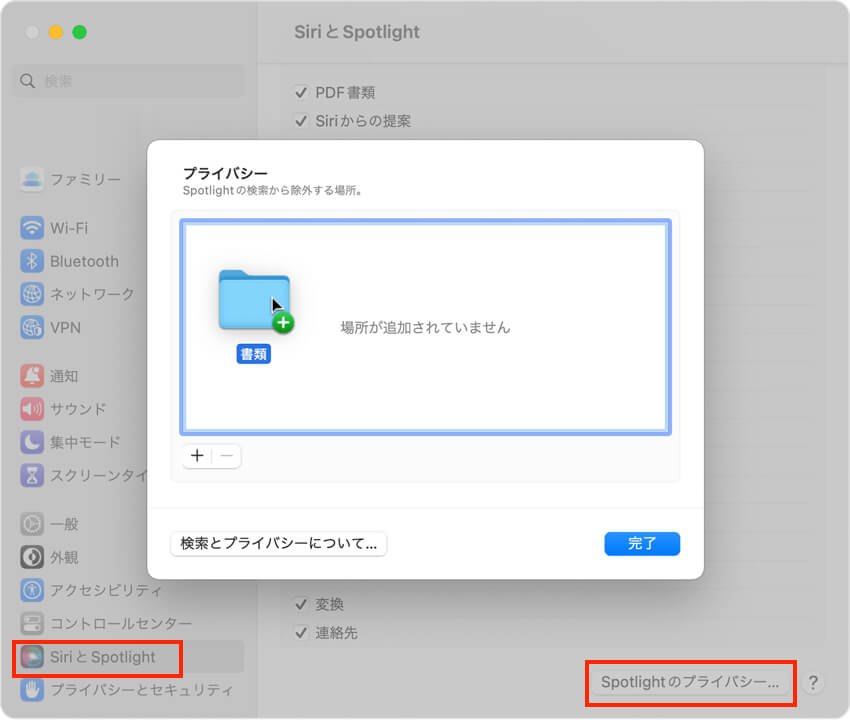Open アクセシビリティ settings icon
Screen dimensions: 850x720
coord(32,589)
